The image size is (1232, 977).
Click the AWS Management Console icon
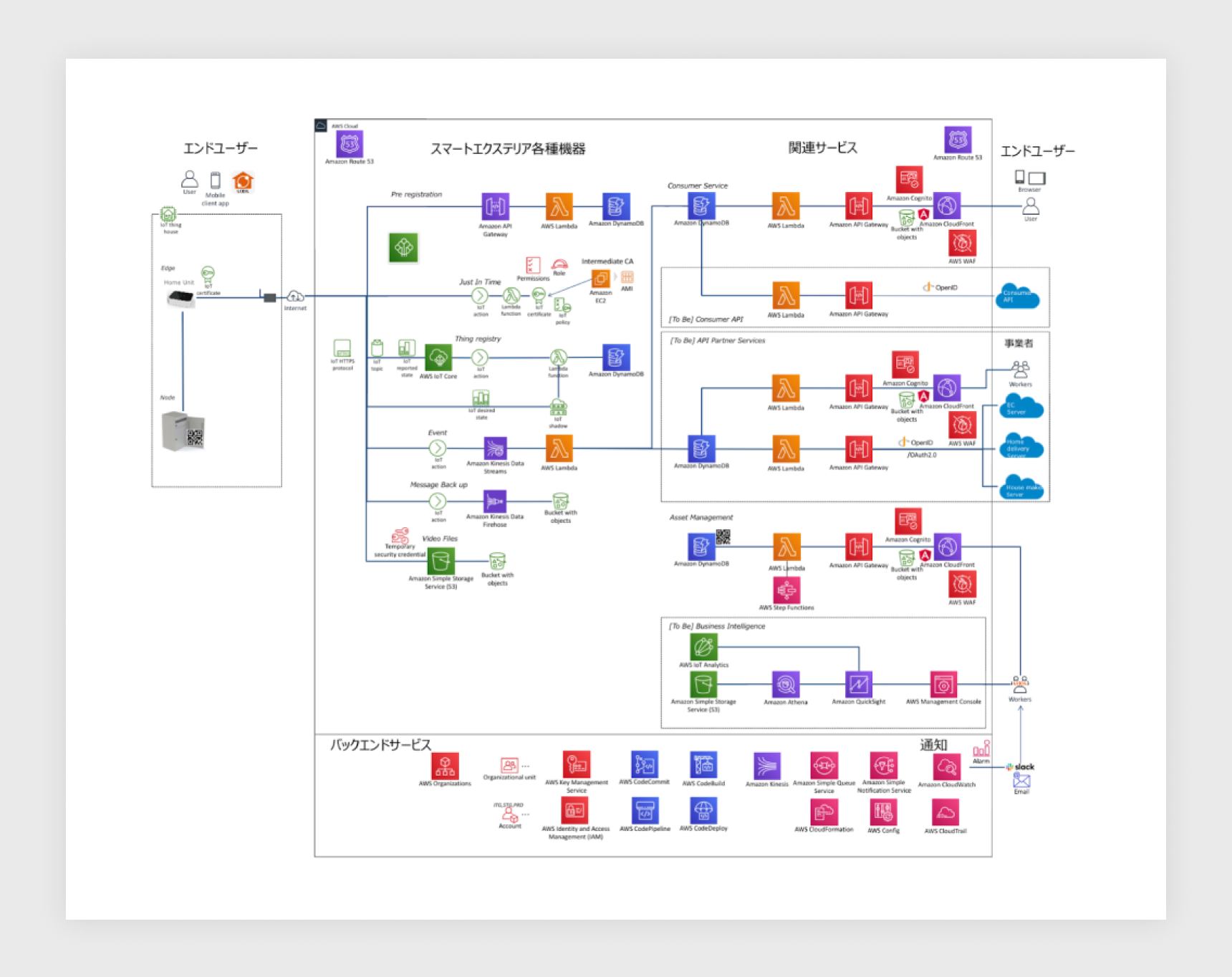pyautogui.click(x=943, y=685)
